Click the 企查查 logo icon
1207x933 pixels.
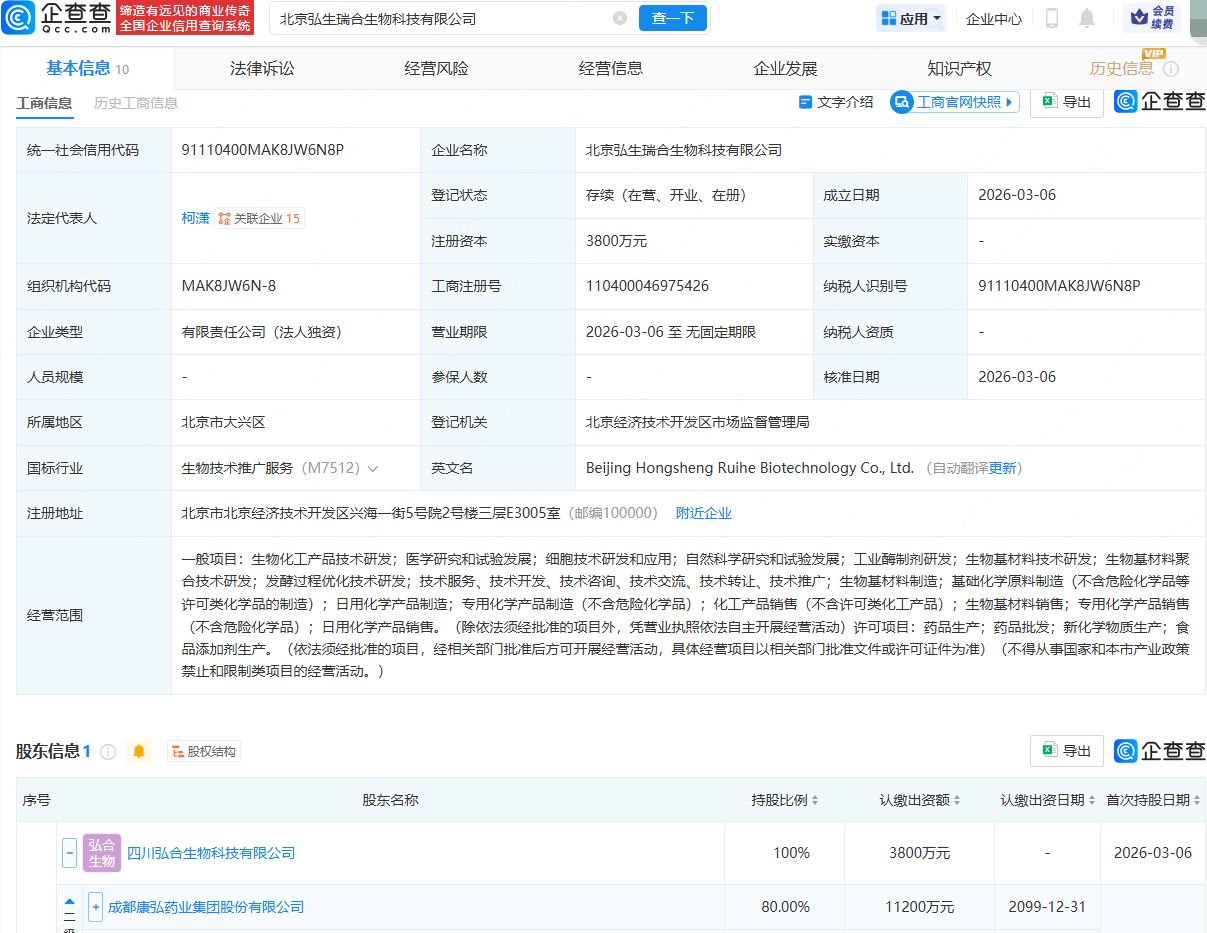point(17,17)
